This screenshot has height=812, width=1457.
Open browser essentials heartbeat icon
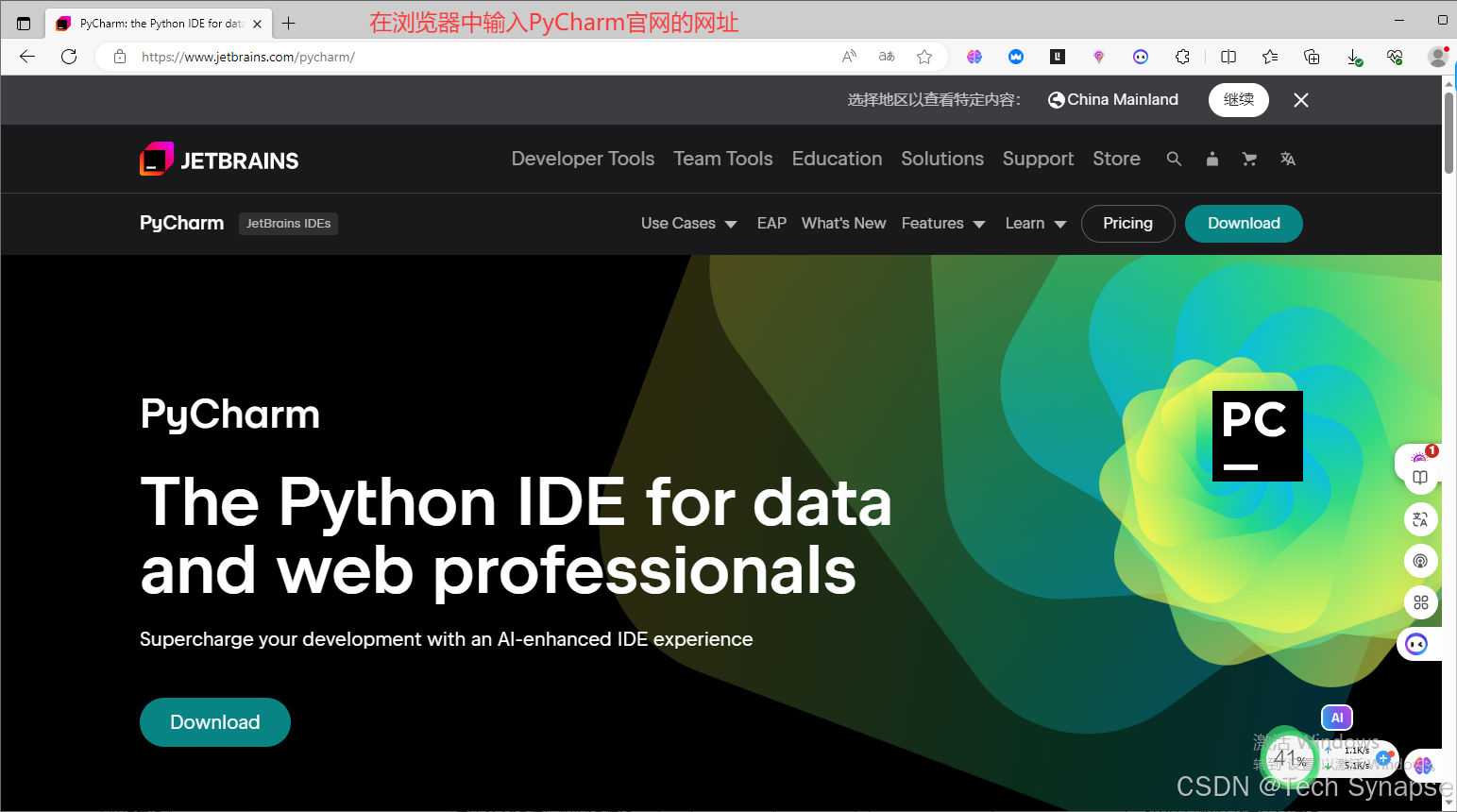point(1395,57)
